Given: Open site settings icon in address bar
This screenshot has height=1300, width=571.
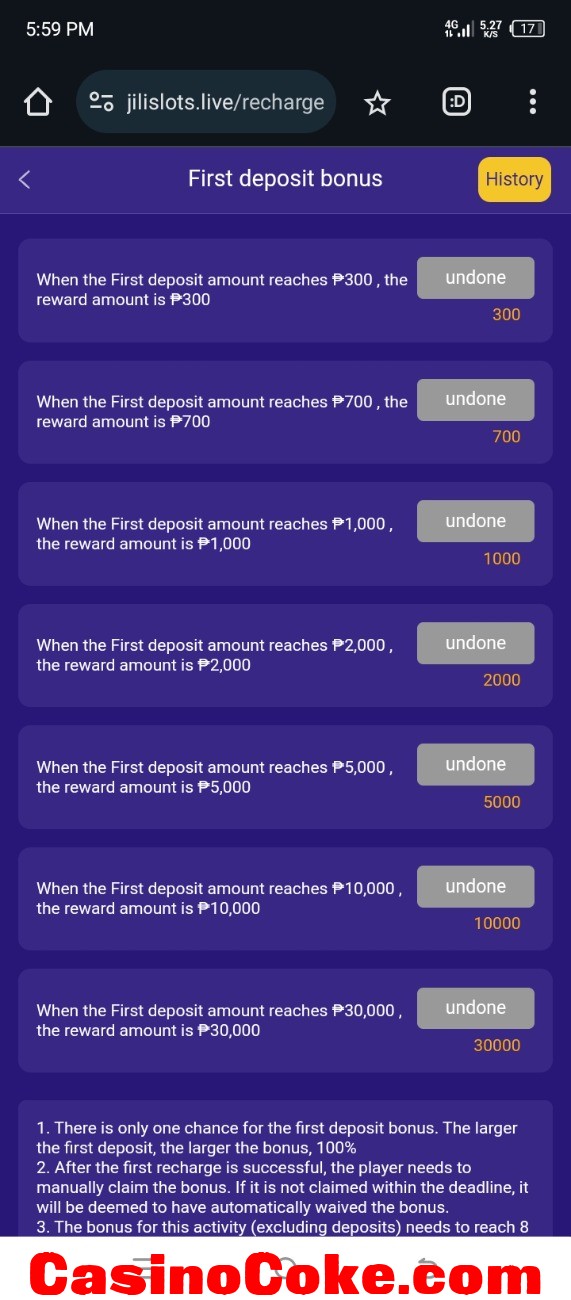Looking at the screenshot, I should tap(101, 102).
